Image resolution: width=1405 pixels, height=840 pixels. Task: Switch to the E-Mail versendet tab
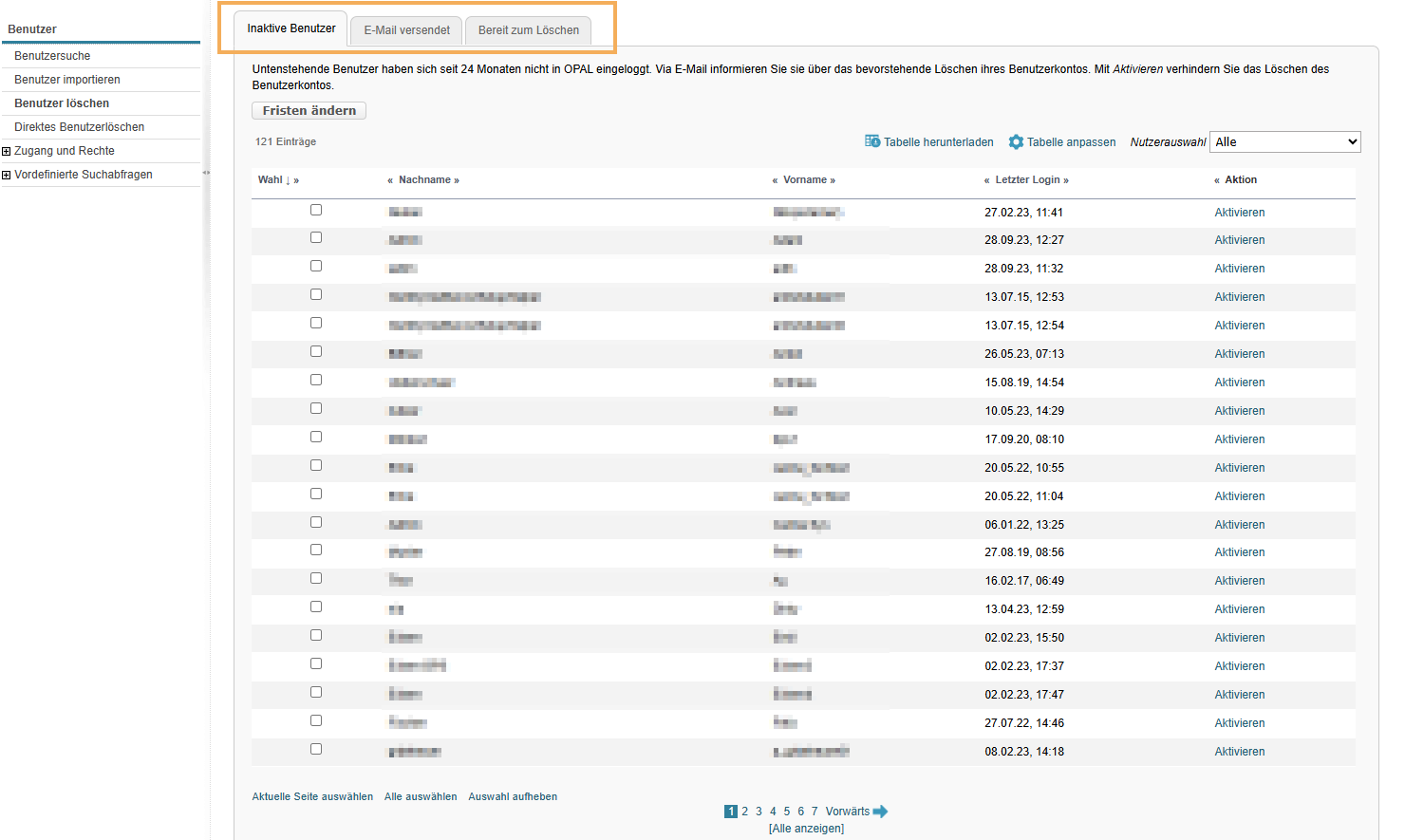(x=405, y=29)
